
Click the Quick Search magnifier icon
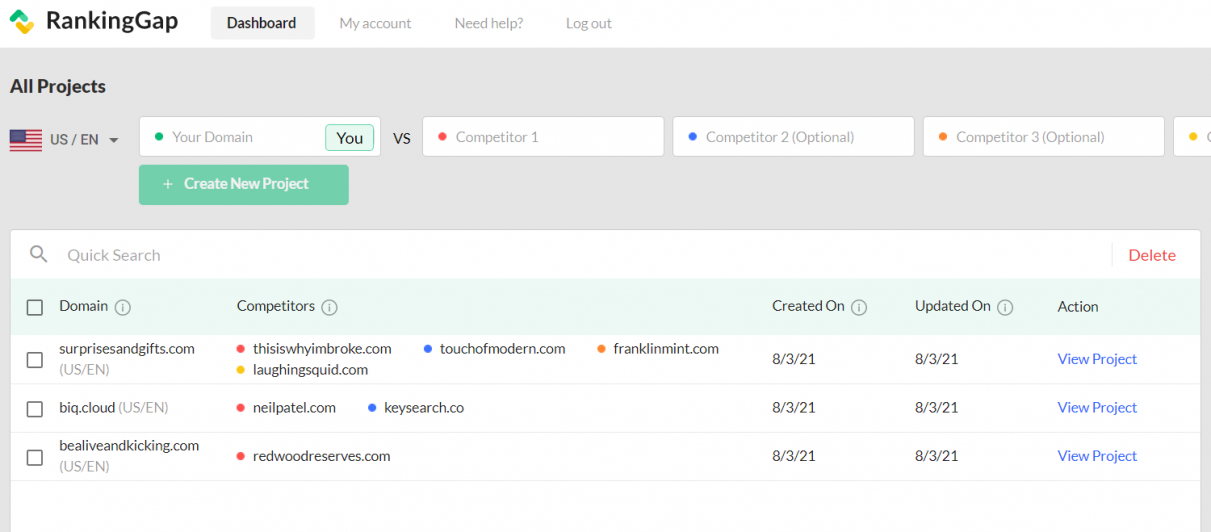[x=39, y=254]
